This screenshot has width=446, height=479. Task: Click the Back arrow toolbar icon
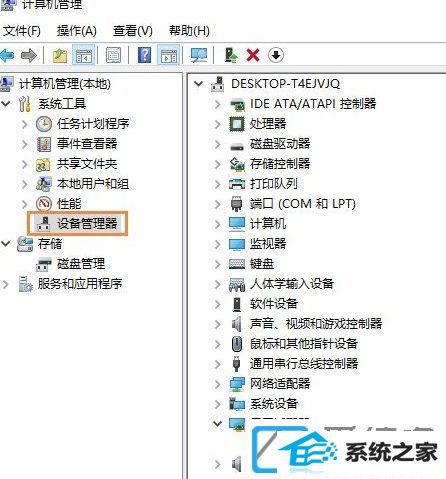7,55
